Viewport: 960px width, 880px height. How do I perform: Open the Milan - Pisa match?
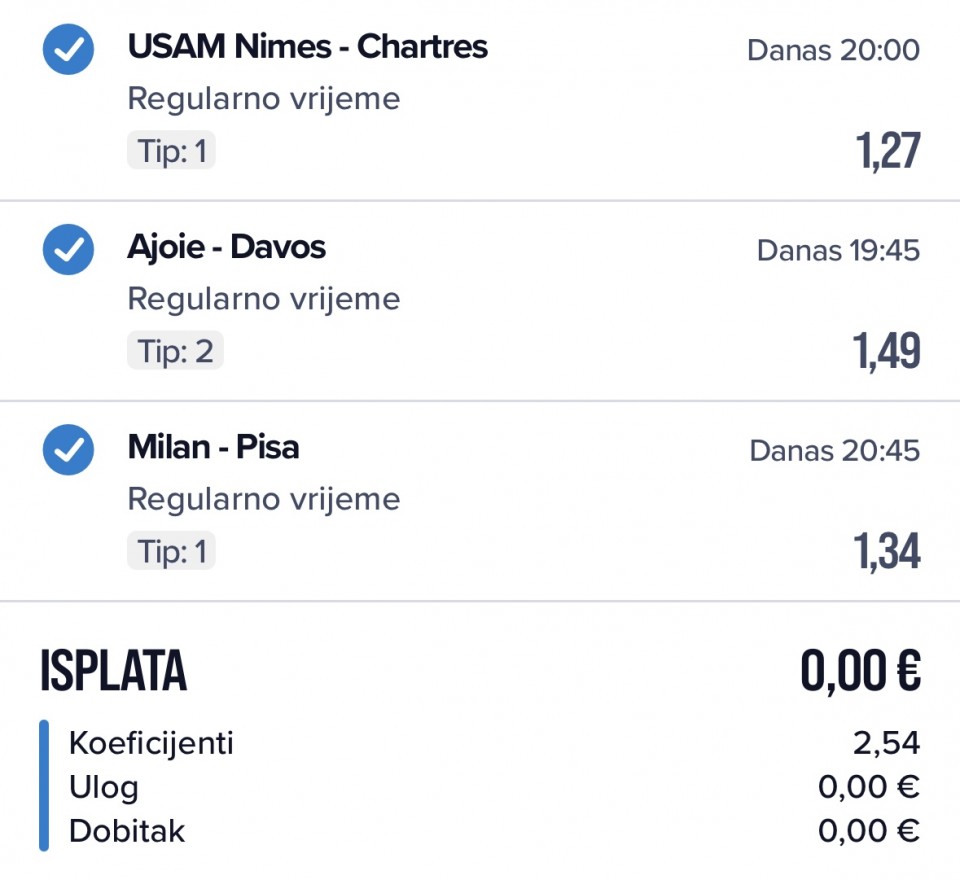[213, 447]
